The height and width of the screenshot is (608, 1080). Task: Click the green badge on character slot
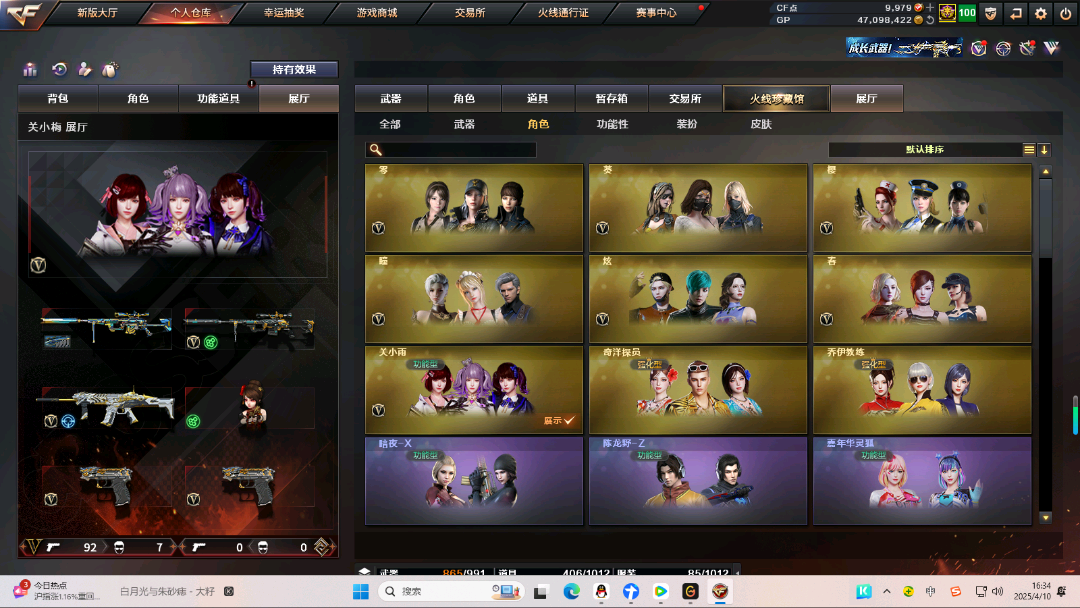click(194, 421)
